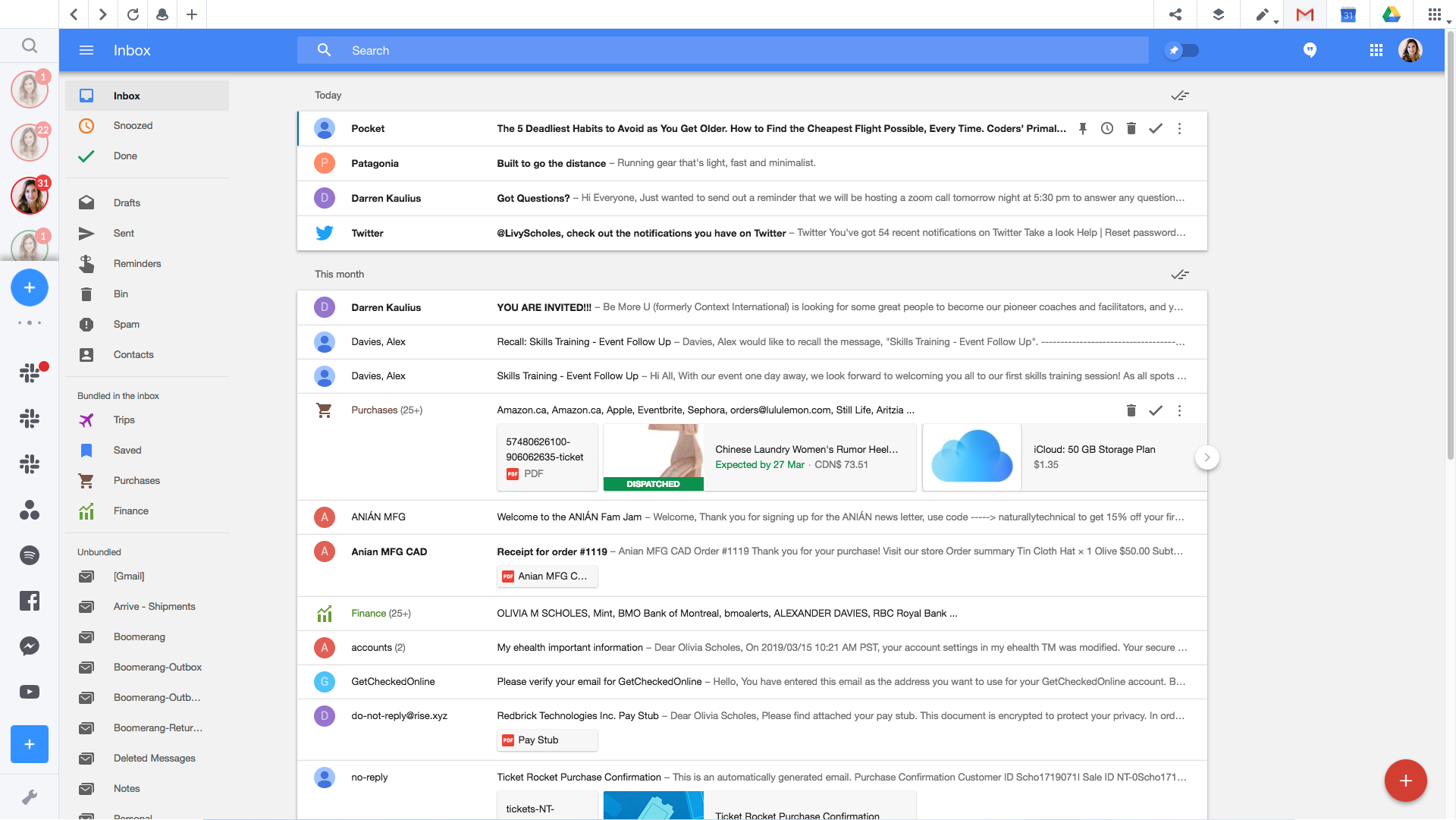1456x820 pixels.
Task: Open the Bin folder
Action: coord(147,294)
